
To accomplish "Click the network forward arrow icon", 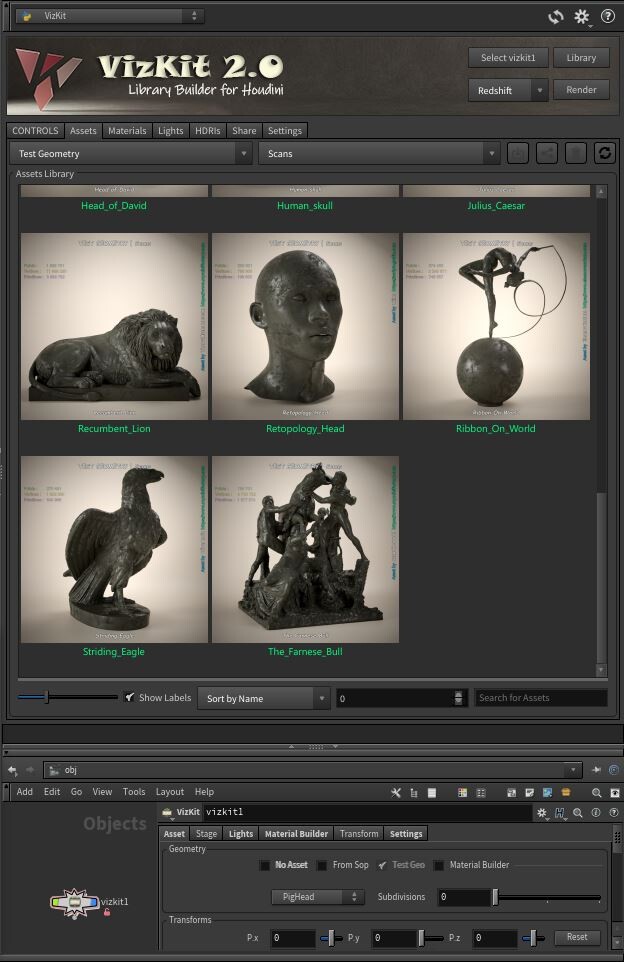I will coord(29,770).
